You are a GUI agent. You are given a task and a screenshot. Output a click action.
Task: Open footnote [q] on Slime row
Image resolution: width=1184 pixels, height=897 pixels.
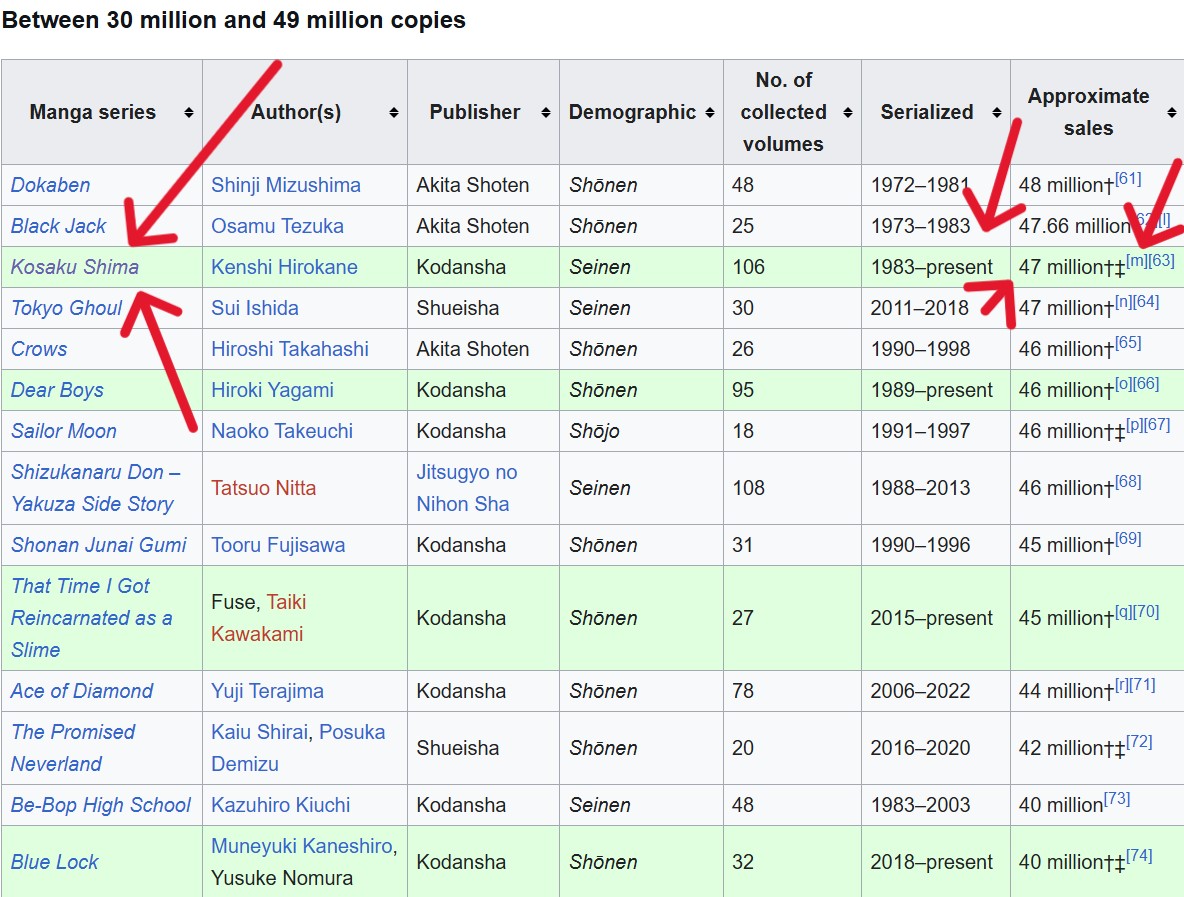pyautogui.click(x=1124, y=612)
